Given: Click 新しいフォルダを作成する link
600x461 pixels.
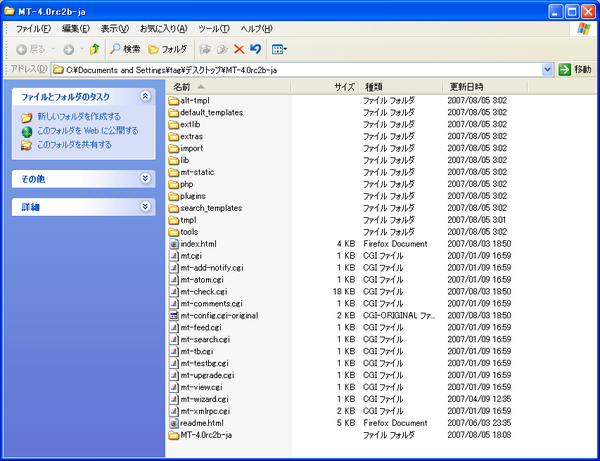Looking at the screenshot, I should click(79, 117).
